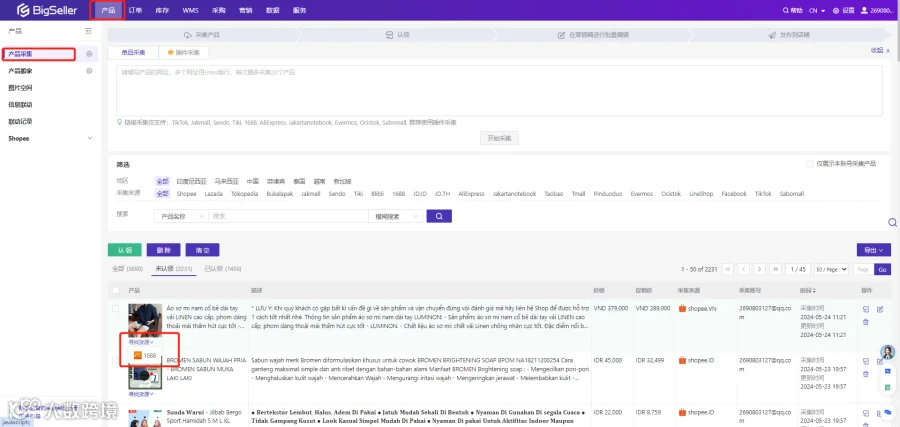
Task: Edit the first product with the pencil icon
Action: point(880,309)
